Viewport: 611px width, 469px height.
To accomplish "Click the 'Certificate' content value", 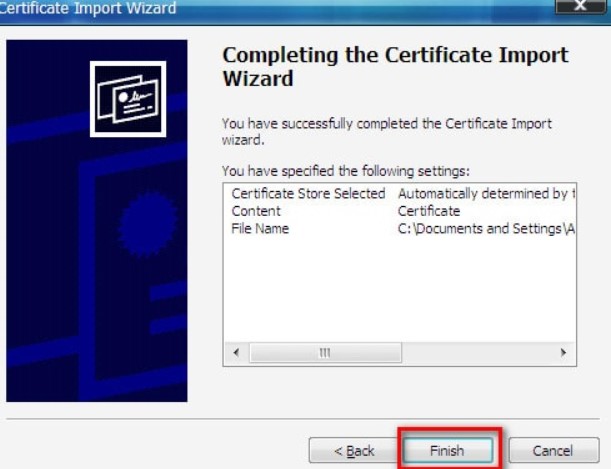I will (x=429, y=211).
